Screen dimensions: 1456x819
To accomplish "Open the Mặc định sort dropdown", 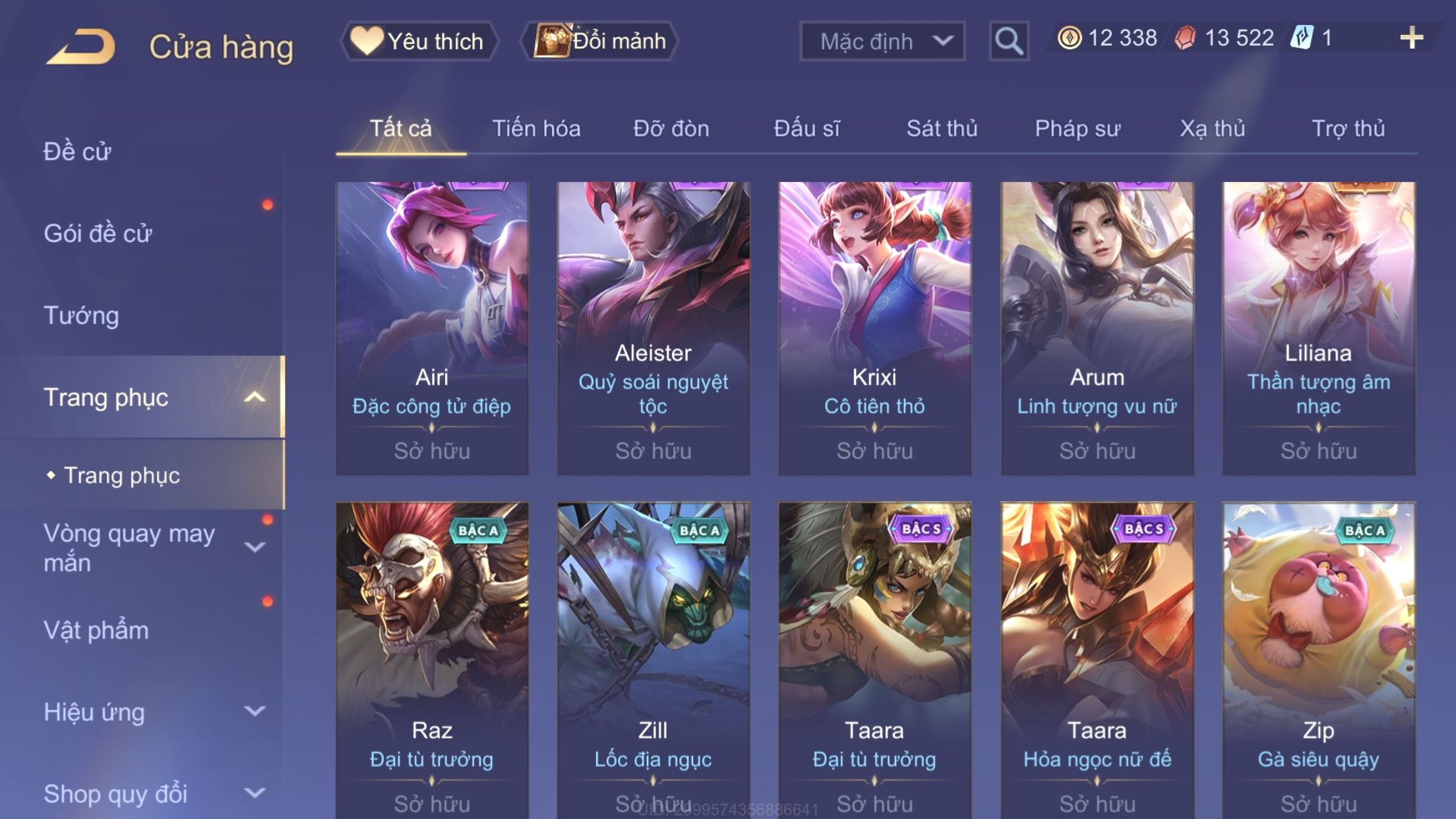I will tap(882, 41).
